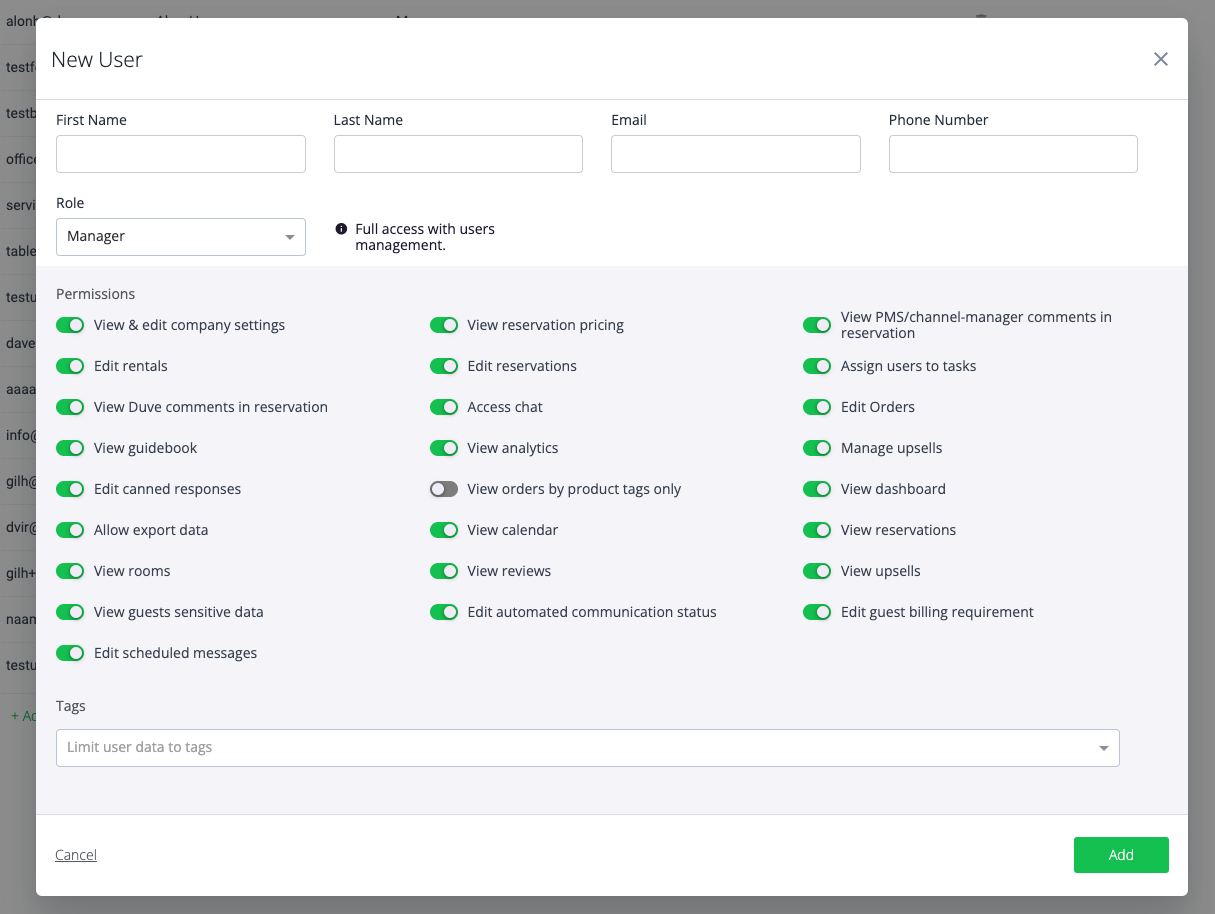Screen dimensions: 1215x914
Task: Toggle Assign users to tasks off
Action: 817,366
